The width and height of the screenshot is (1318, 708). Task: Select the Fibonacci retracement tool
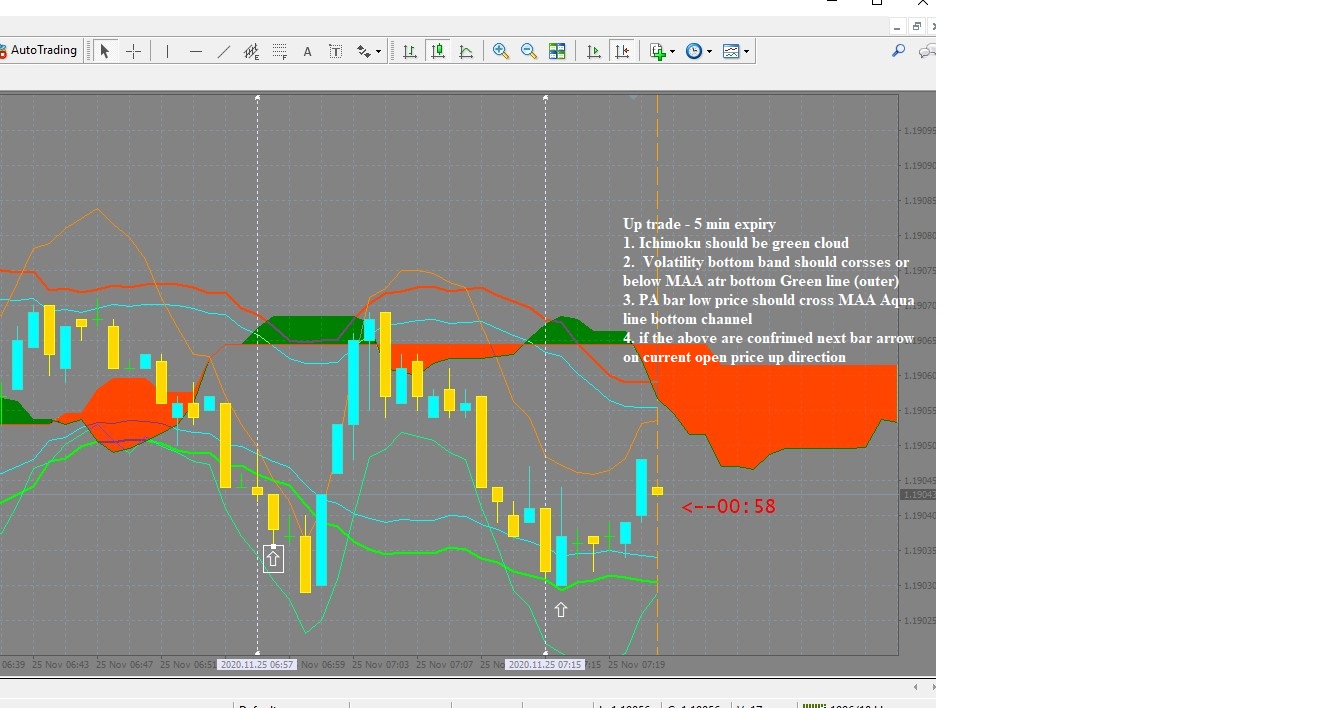pos(280,51)
